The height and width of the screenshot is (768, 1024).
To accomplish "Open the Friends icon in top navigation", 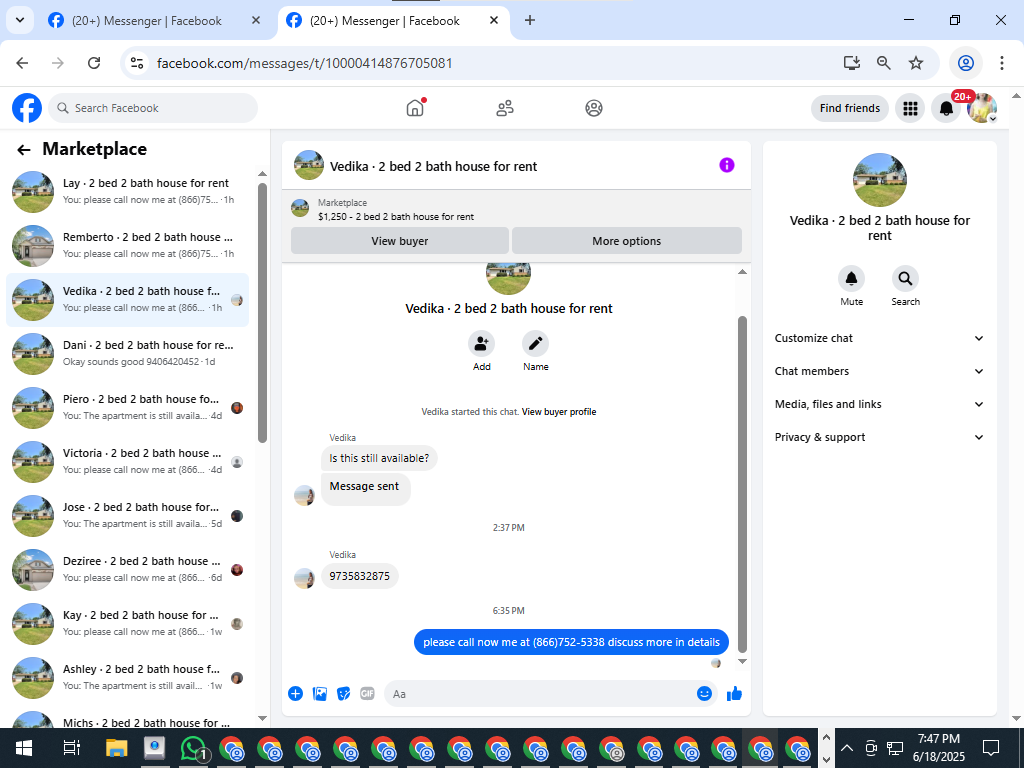I will pos(505,108).
